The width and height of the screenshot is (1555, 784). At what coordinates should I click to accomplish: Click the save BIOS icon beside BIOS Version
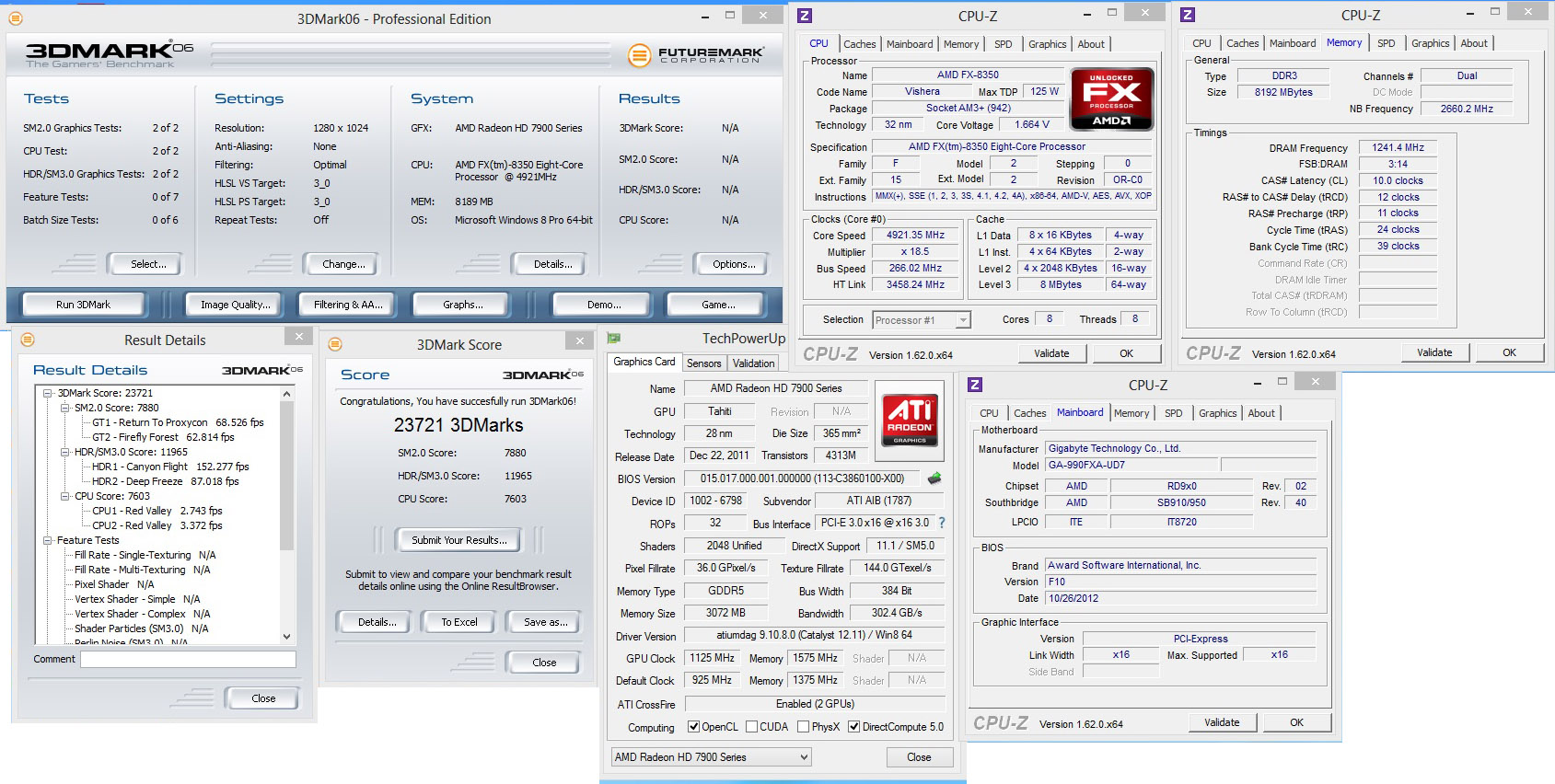coord(934,478)
